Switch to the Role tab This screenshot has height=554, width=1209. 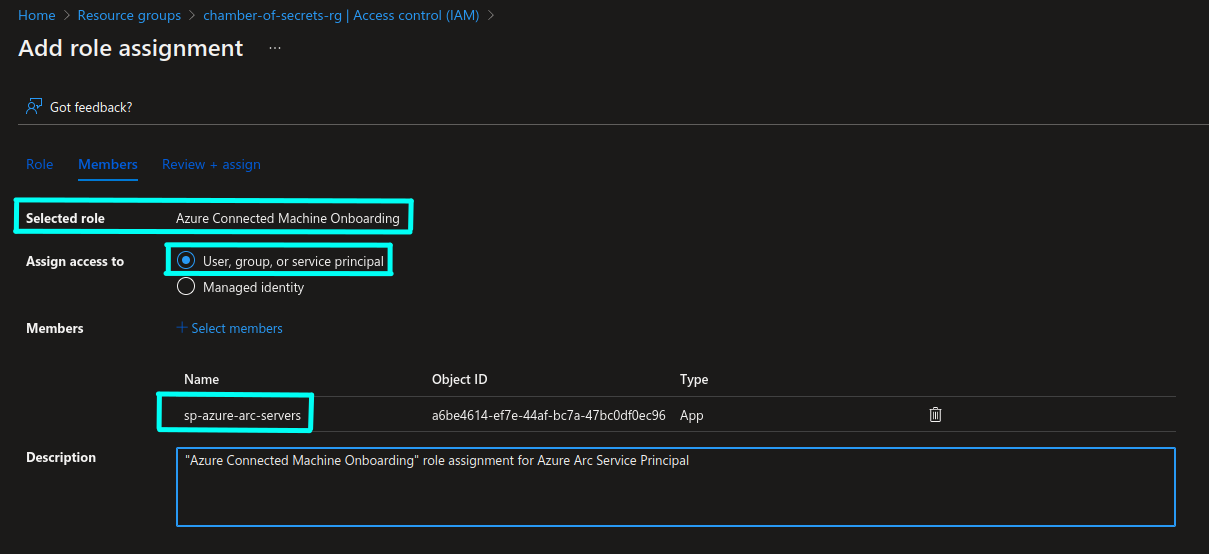(x=40, y=164)
